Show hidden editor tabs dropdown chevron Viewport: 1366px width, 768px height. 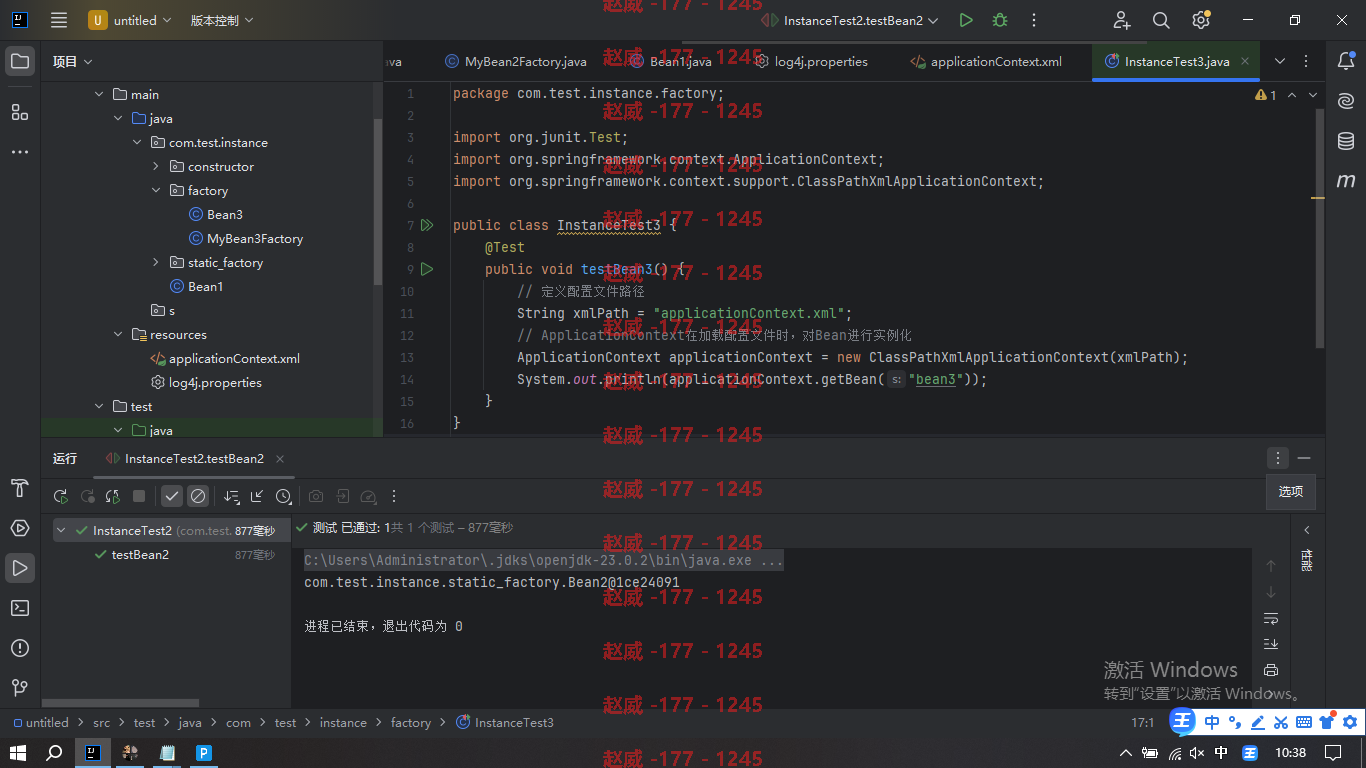tap(1280, 61)
